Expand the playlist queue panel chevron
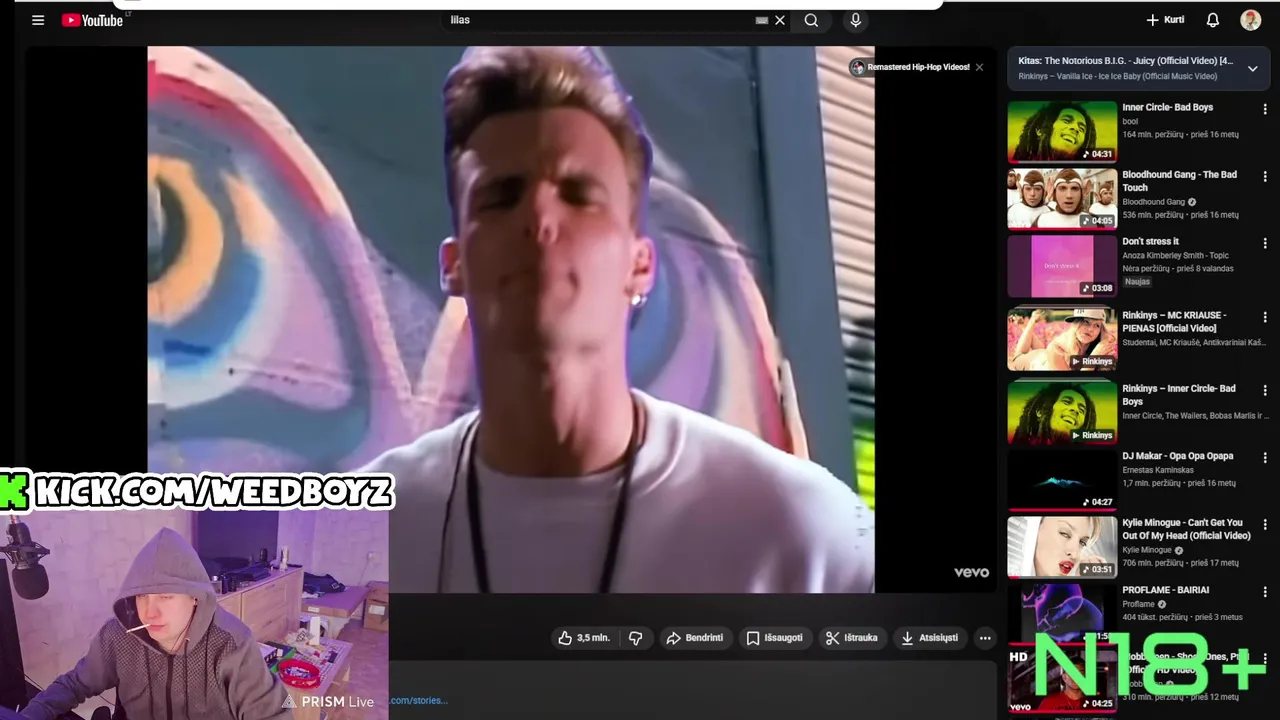The width and height of the screenshot is (1280, 720). click(x=1252, y=68)
